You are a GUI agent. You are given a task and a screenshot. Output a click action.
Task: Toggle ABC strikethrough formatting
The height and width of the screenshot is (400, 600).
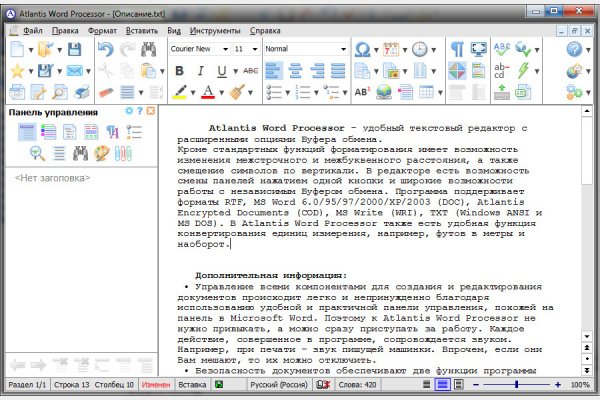tap(251, 71)
